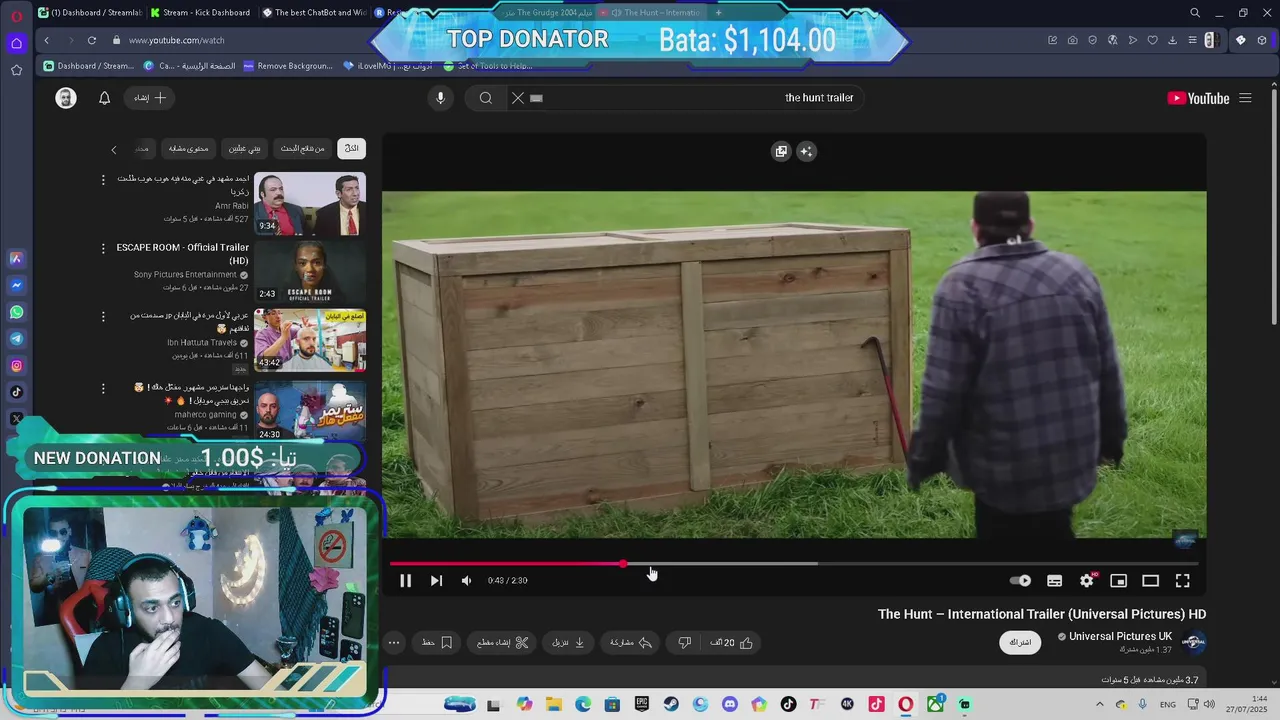Open YouTube hamburger guide menu
The width and height of the screenshot is (1280, 720).
point(1245,98)
